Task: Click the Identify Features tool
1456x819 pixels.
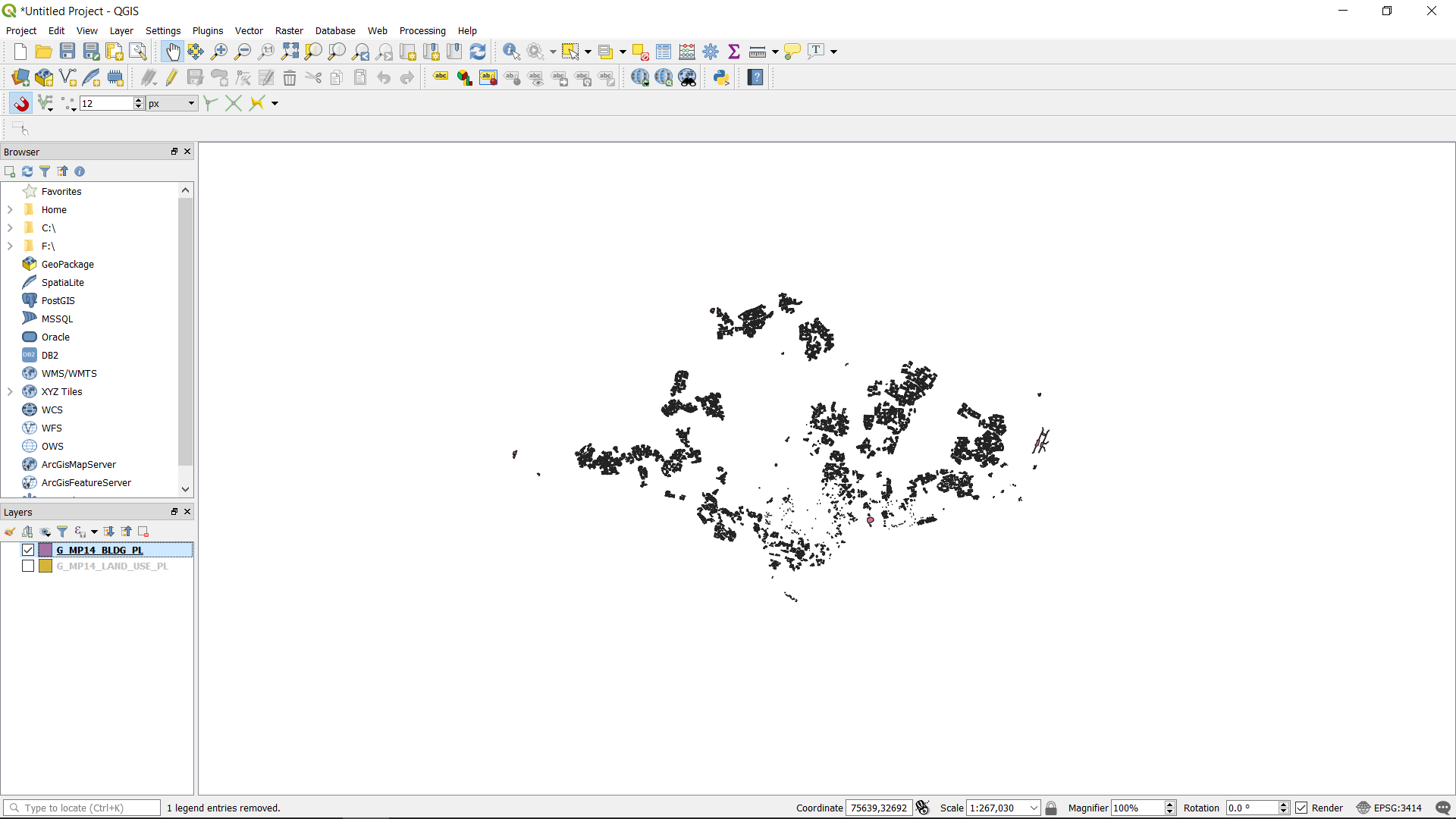Action: 511,52
